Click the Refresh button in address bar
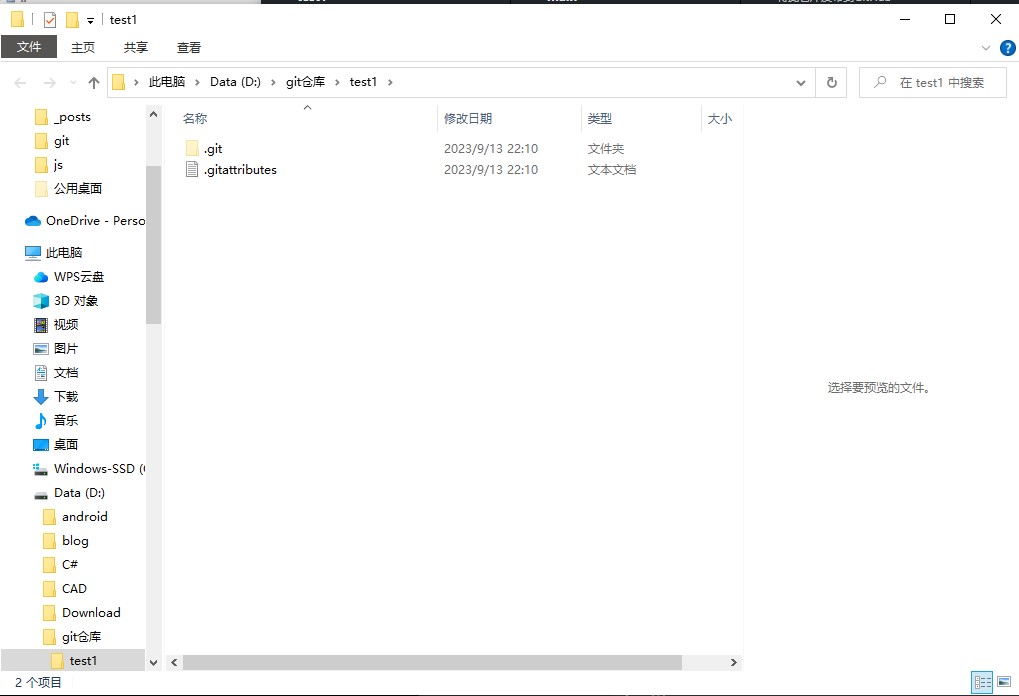This screenshot has height=696, width=1019. tap(831, 83)
